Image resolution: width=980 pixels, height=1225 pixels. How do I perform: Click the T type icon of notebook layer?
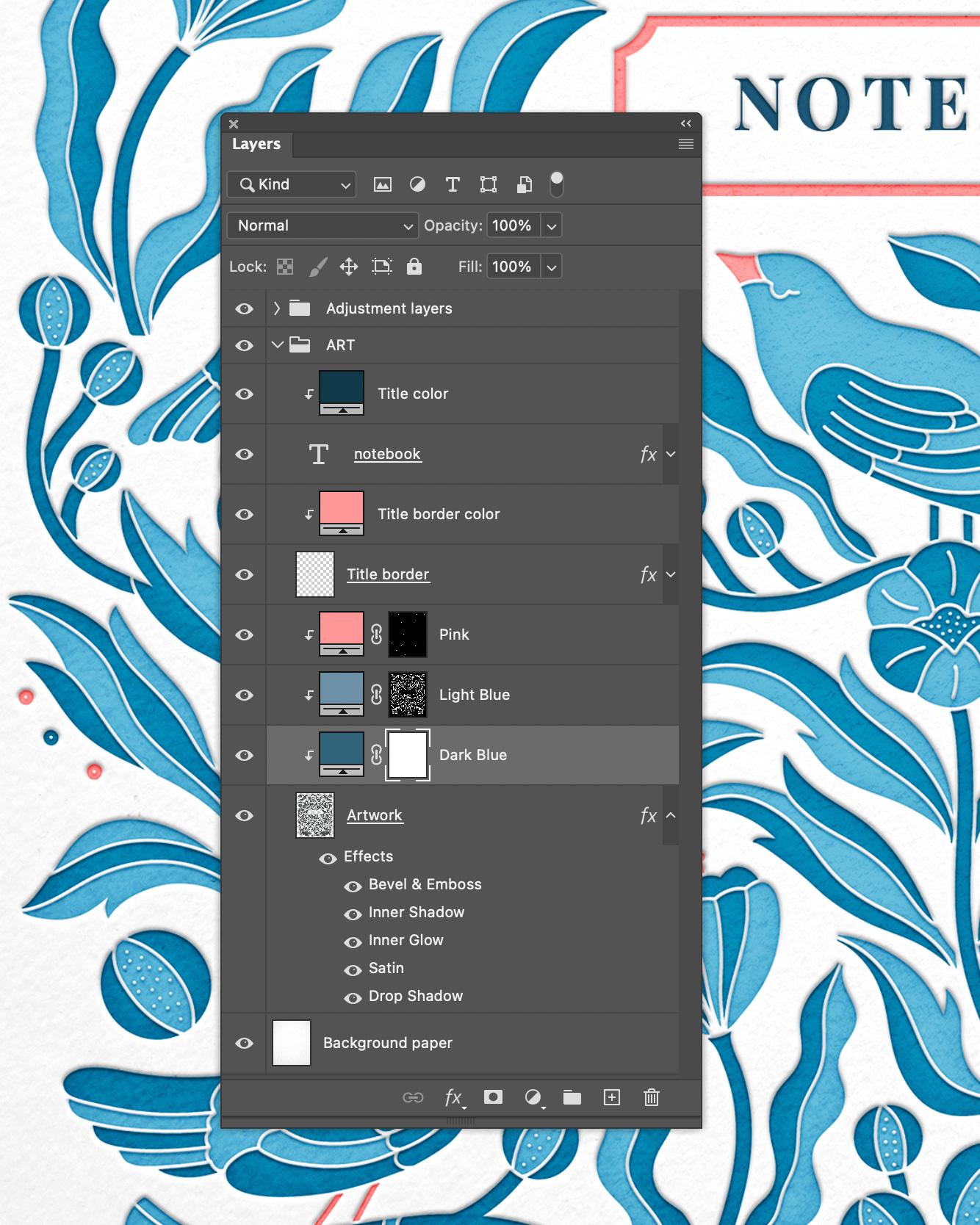(318, 454)
